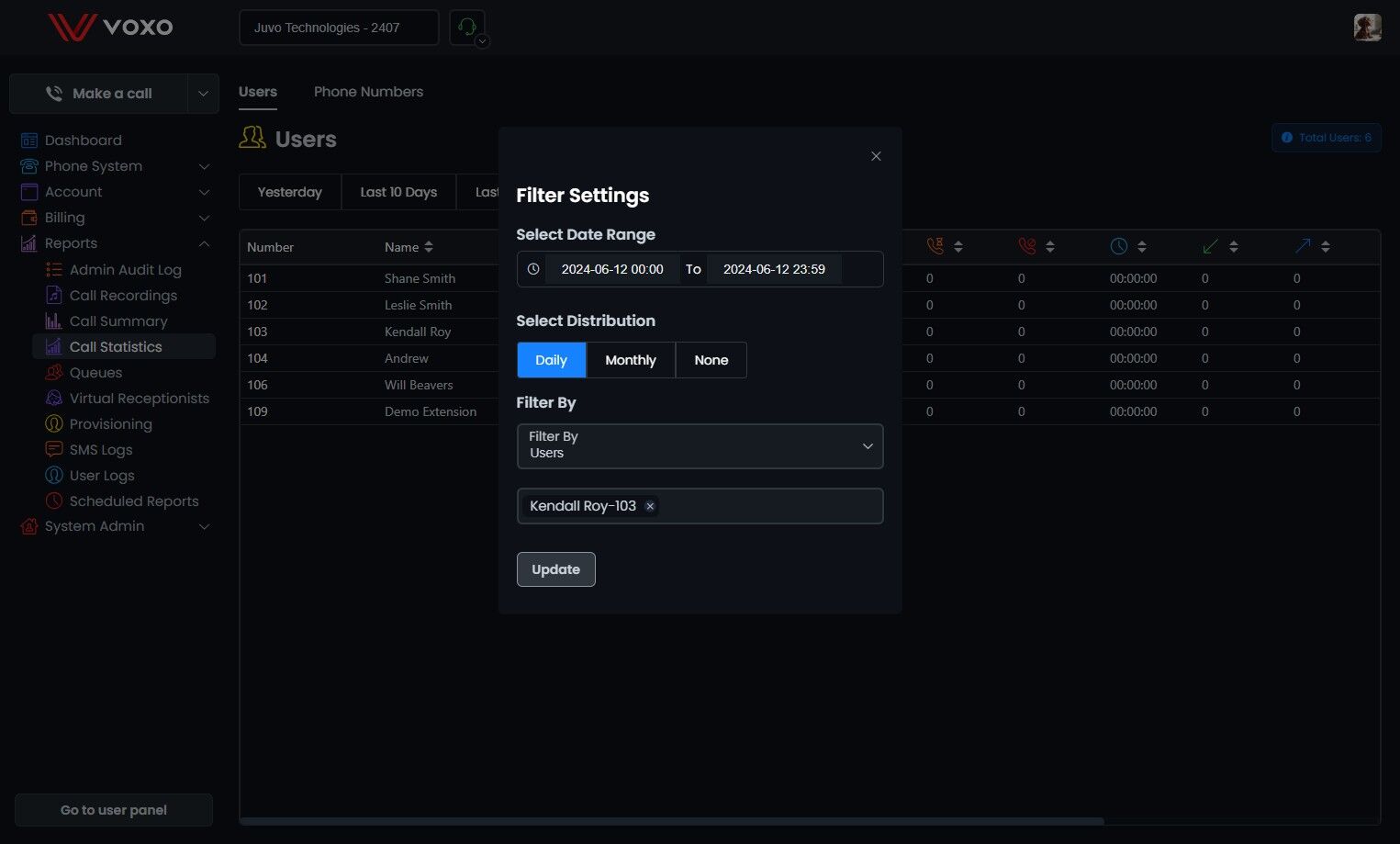Open the SMS Logs link
The width and height of the screenshot is (1400, 844).
[101, 450]
